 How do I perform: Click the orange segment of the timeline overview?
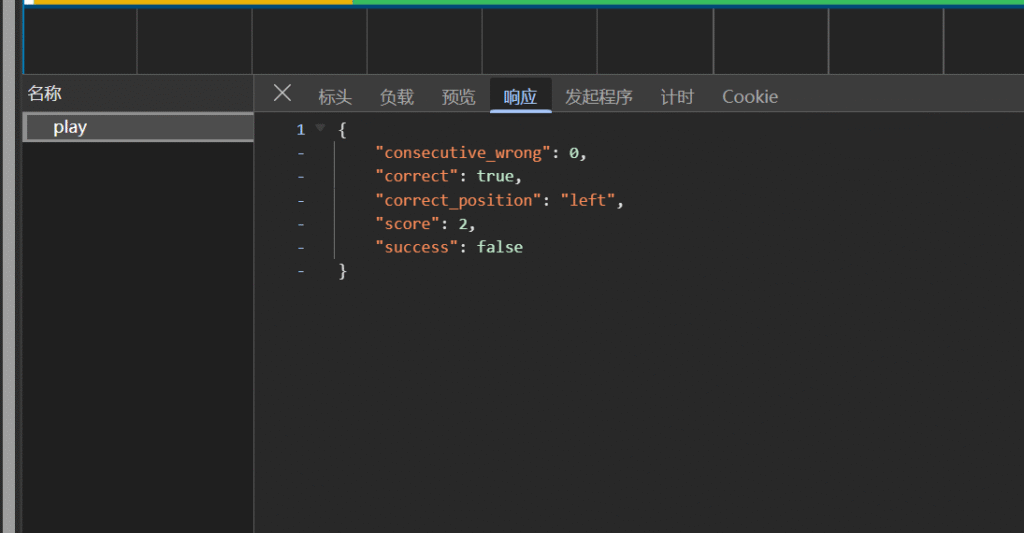click(190, 2)
